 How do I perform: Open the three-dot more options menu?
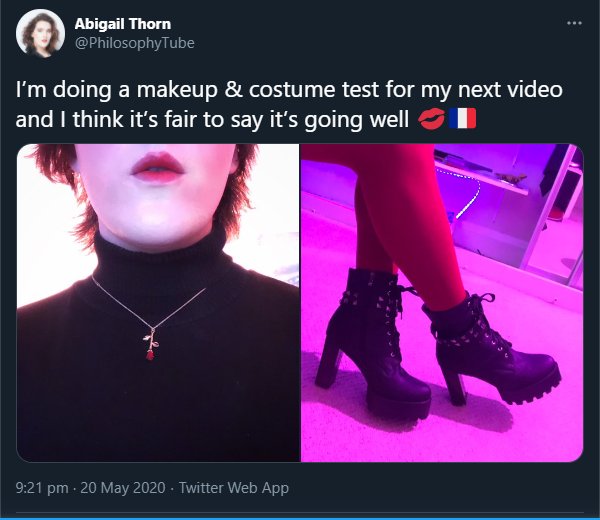click(574, 23)
